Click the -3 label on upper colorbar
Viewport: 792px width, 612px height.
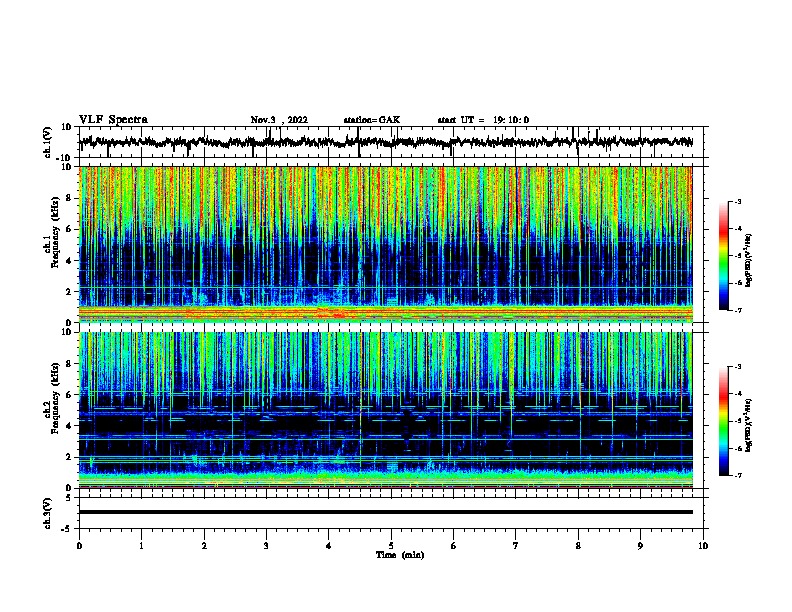[x=737, y=201]
